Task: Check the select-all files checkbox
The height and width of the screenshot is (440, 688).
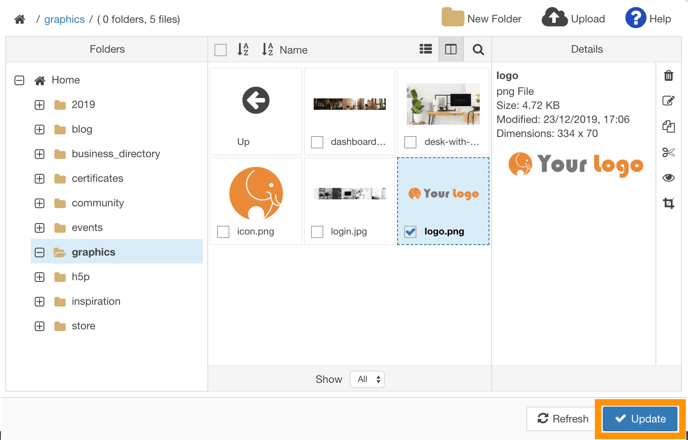Action: pos(221,50)
